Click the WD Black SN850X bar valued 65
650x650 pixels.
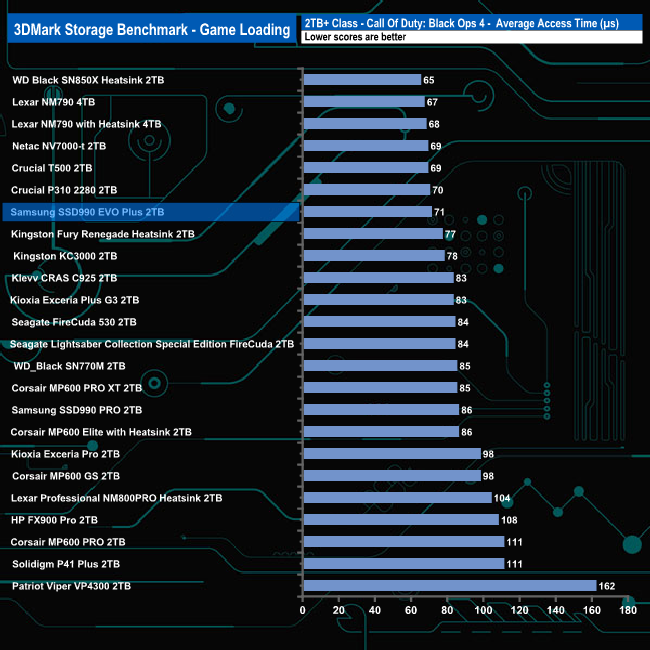(362, 80)
